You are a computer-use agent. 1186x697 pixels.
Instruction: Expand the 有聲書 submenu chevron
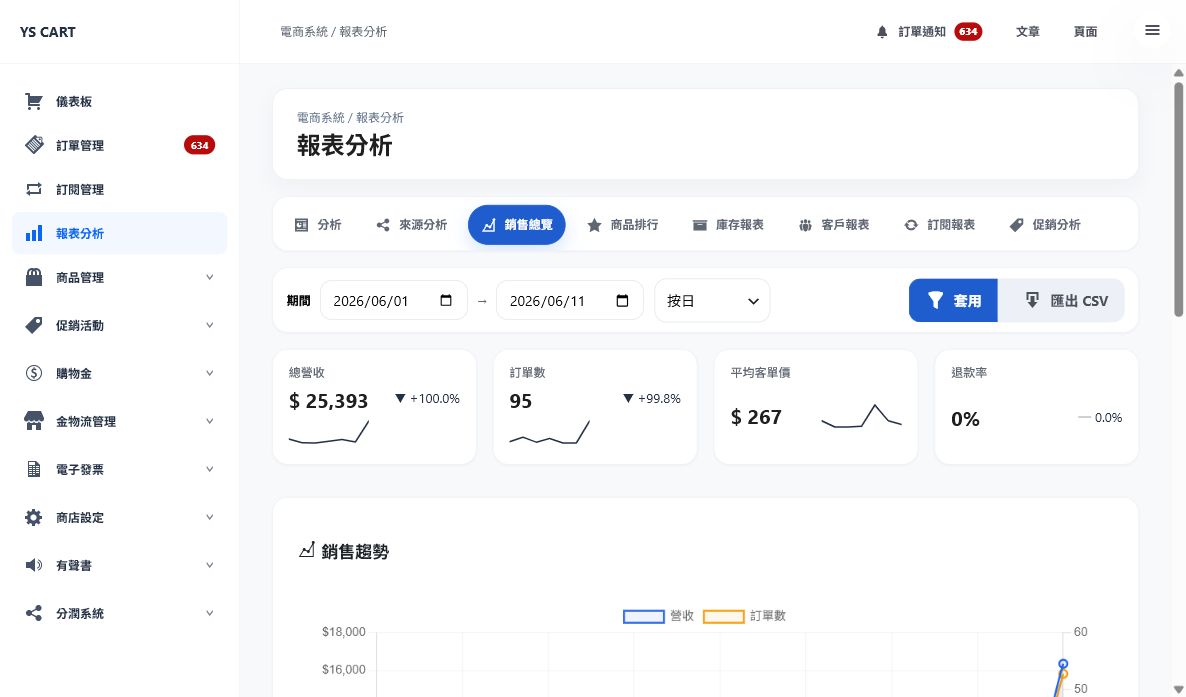[x=210, y=565]
